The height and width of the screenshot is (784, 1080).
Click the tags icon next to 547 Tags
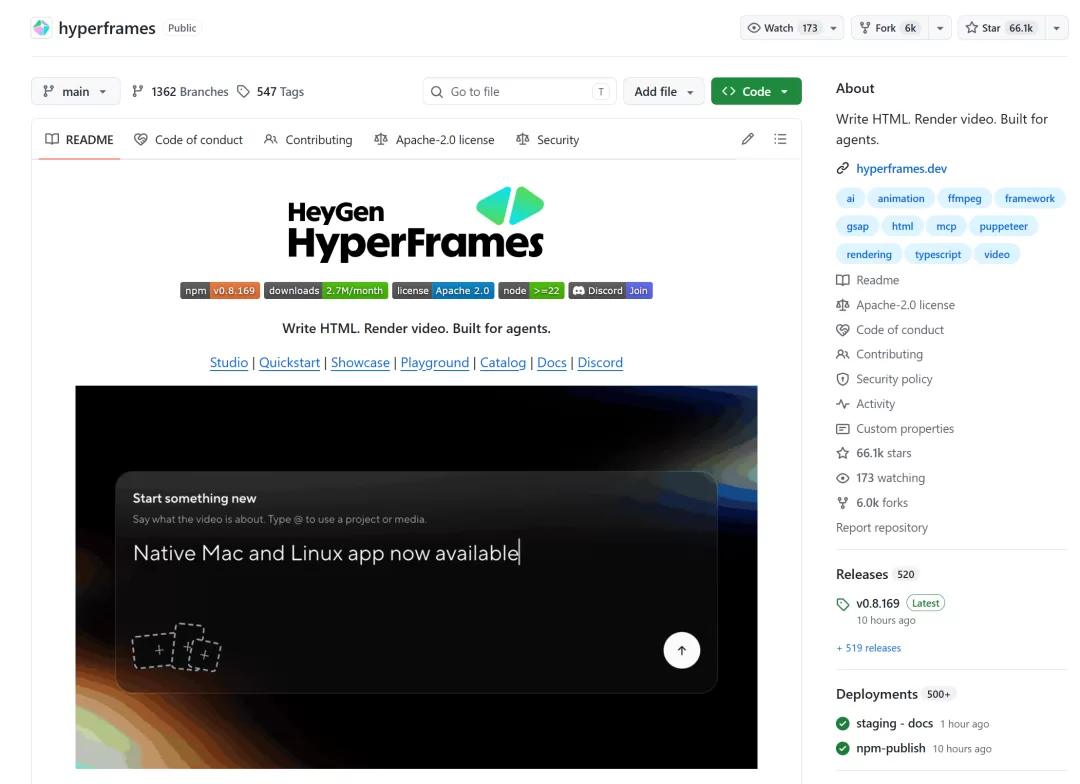(x=243, y=92)
